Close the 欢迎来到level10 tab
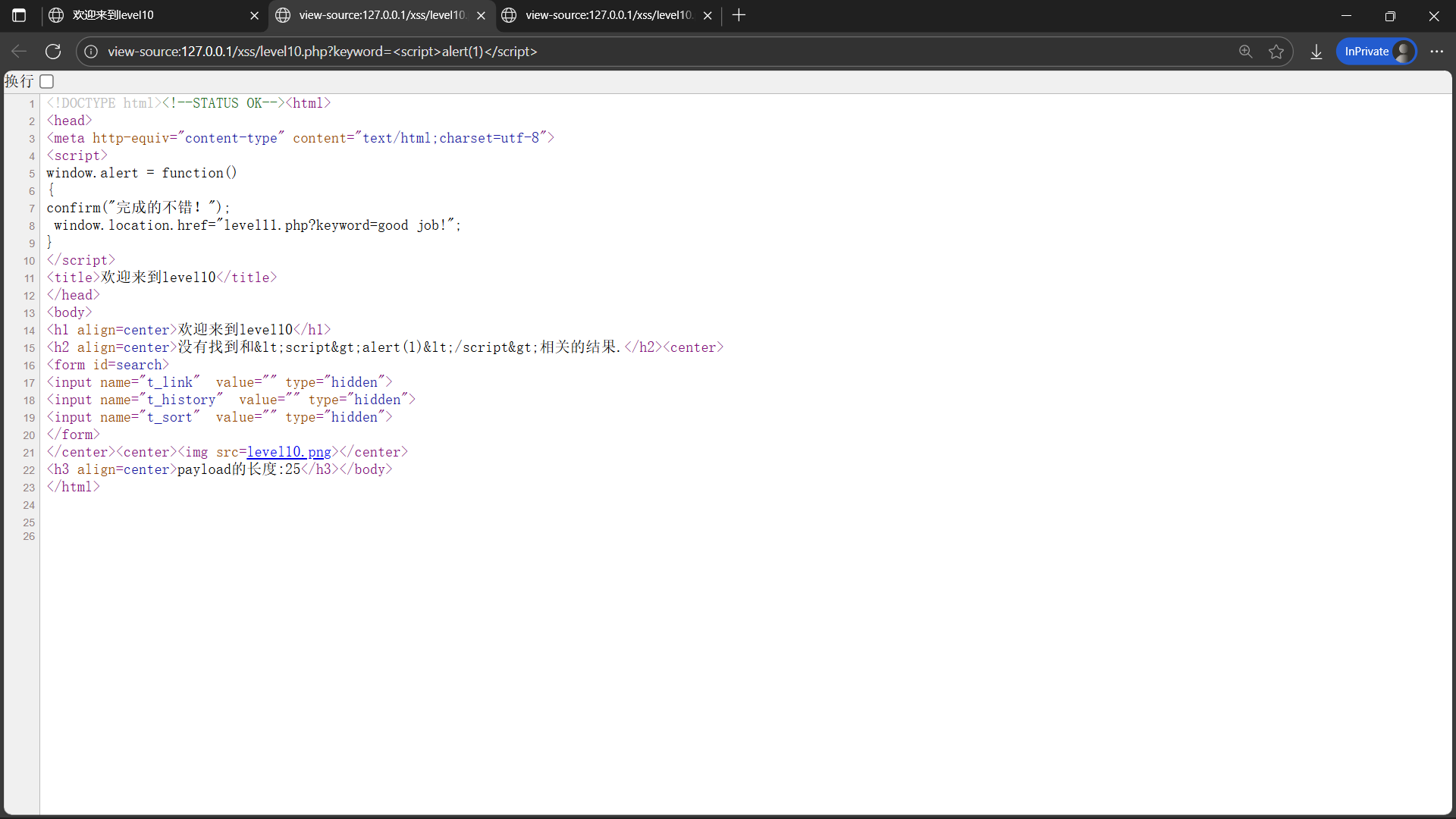Viewport: 1456px width, 819px height. coord(254,15)
